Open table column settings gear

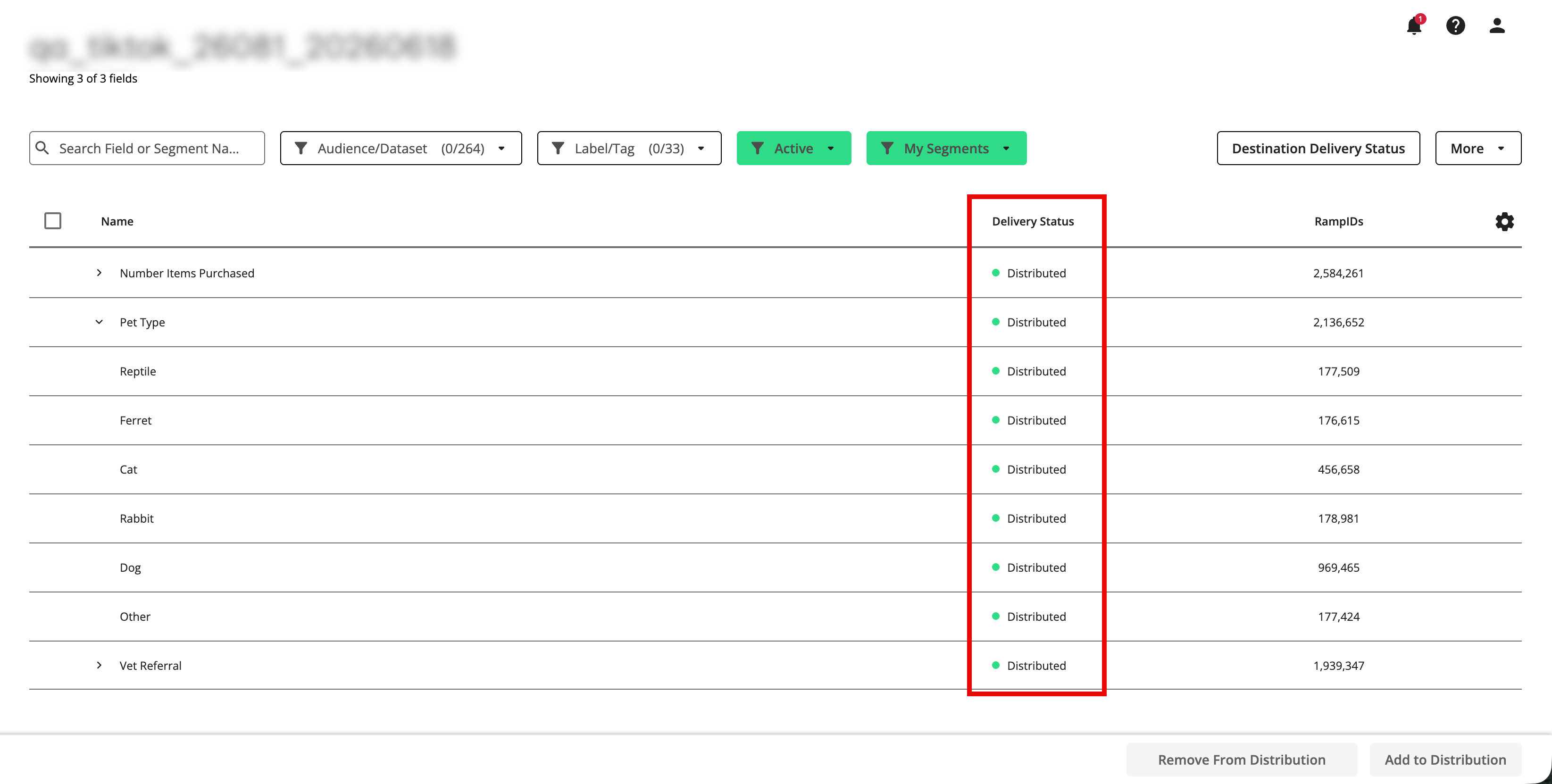[x=1504, y=221]
